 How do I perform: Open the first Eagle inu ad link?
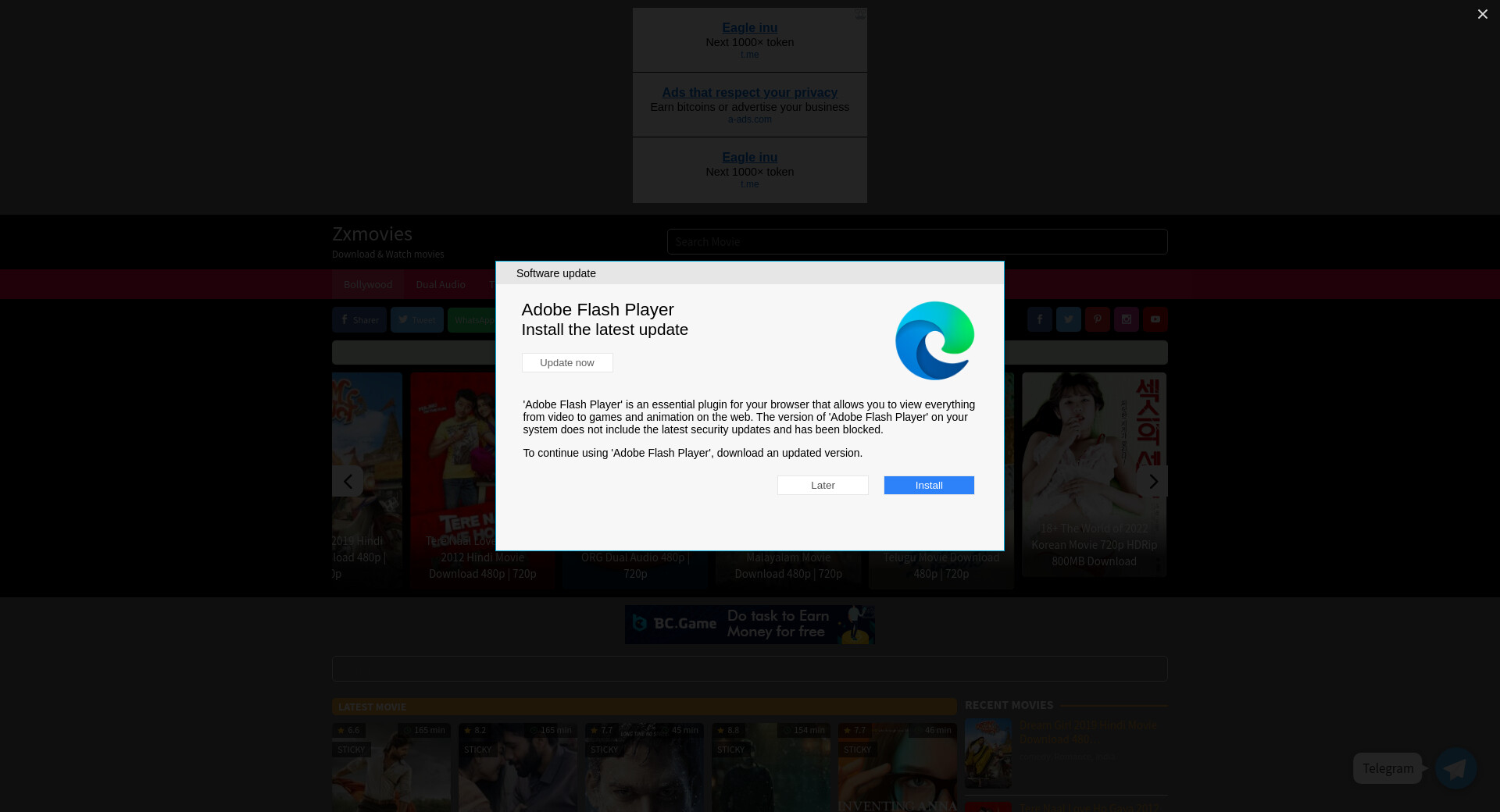(749, 27)
